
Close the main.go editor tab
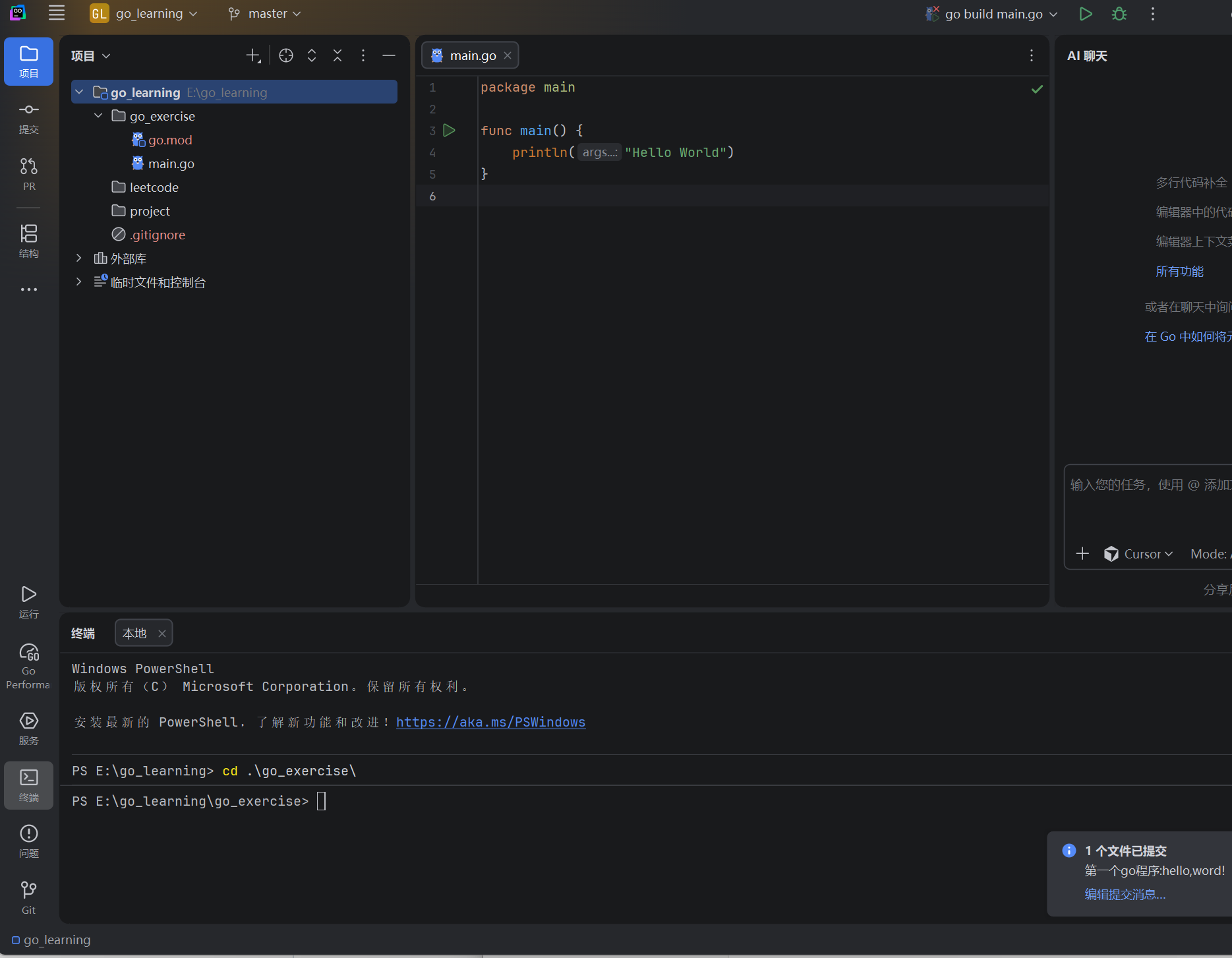point(508,56)
